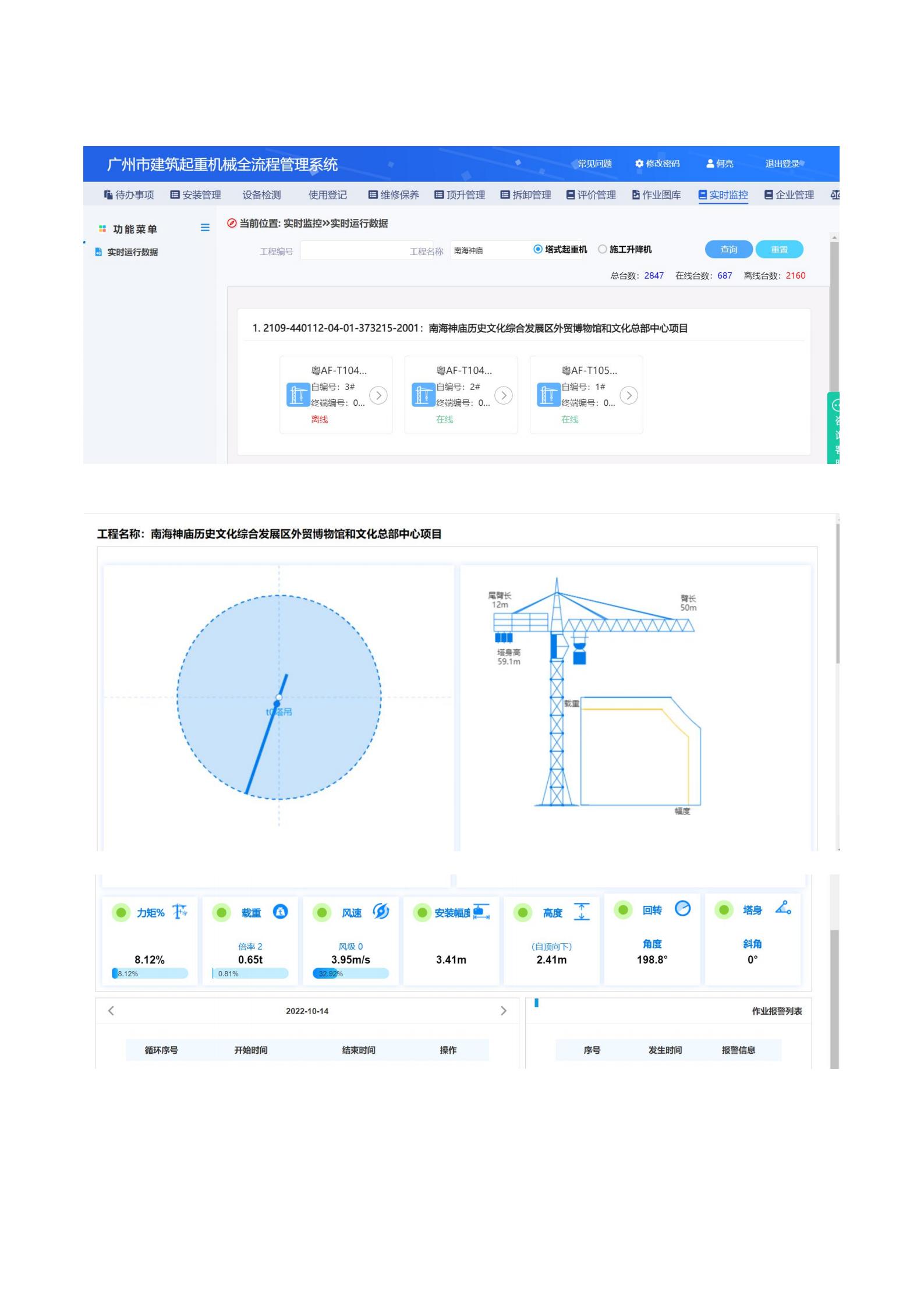Click the 工程名称 input field
Screen dimensions: 924x1307
pyautogui.click(x=489, y=250)
